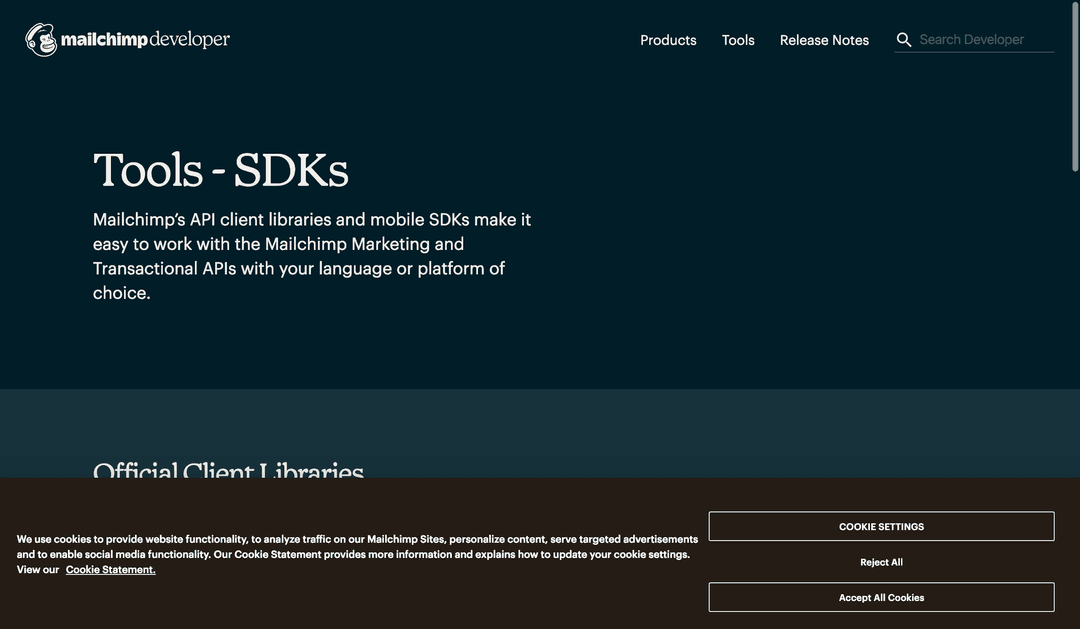
Task: Accept All Cookies in the banner
Action: coord(881,597)
